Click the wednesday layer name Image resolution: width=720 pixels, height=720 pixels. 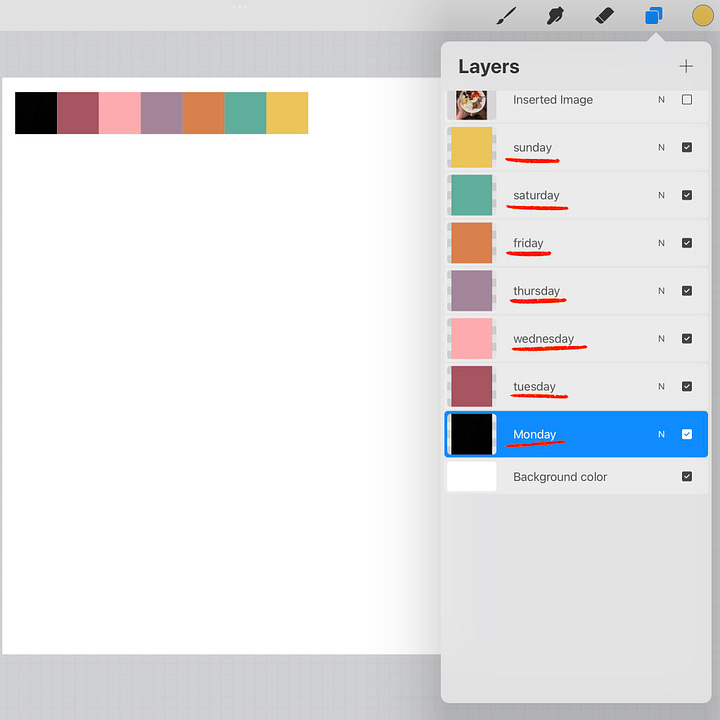(x=543, y=338)
